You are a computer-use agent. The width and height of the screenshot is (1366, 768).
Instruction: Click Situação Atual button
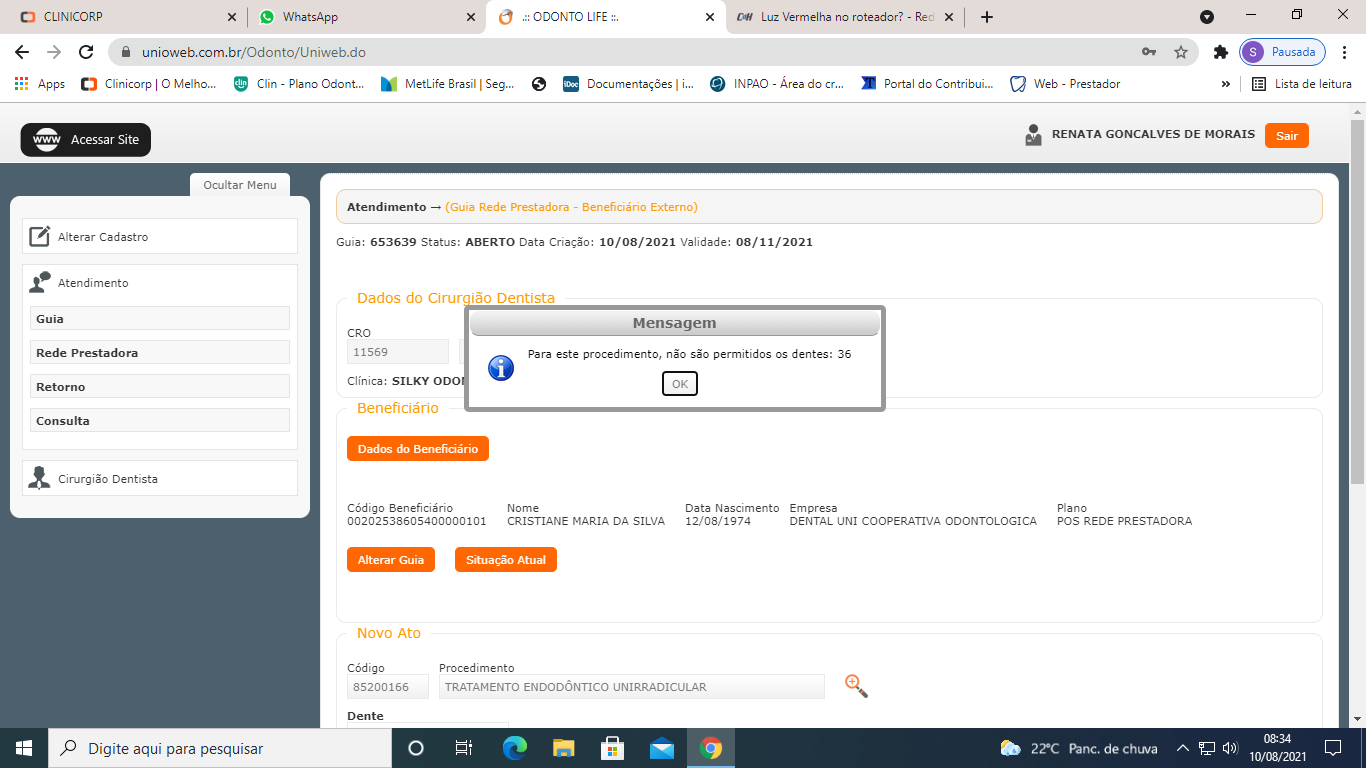[x=506, y=560]
